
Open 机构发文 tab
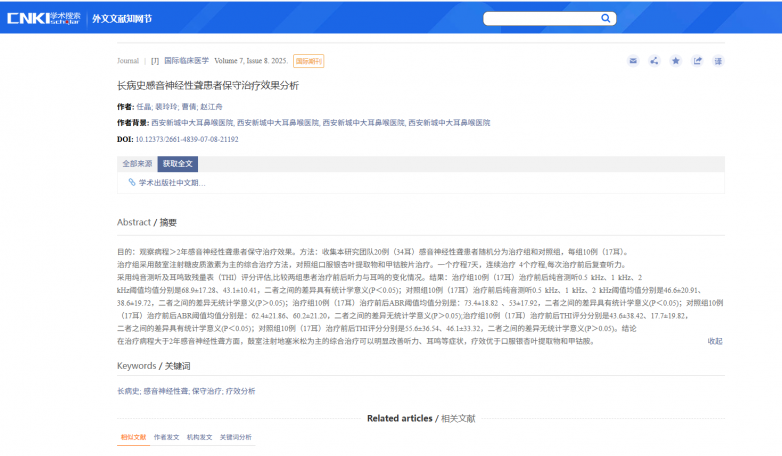click(199, 437)
